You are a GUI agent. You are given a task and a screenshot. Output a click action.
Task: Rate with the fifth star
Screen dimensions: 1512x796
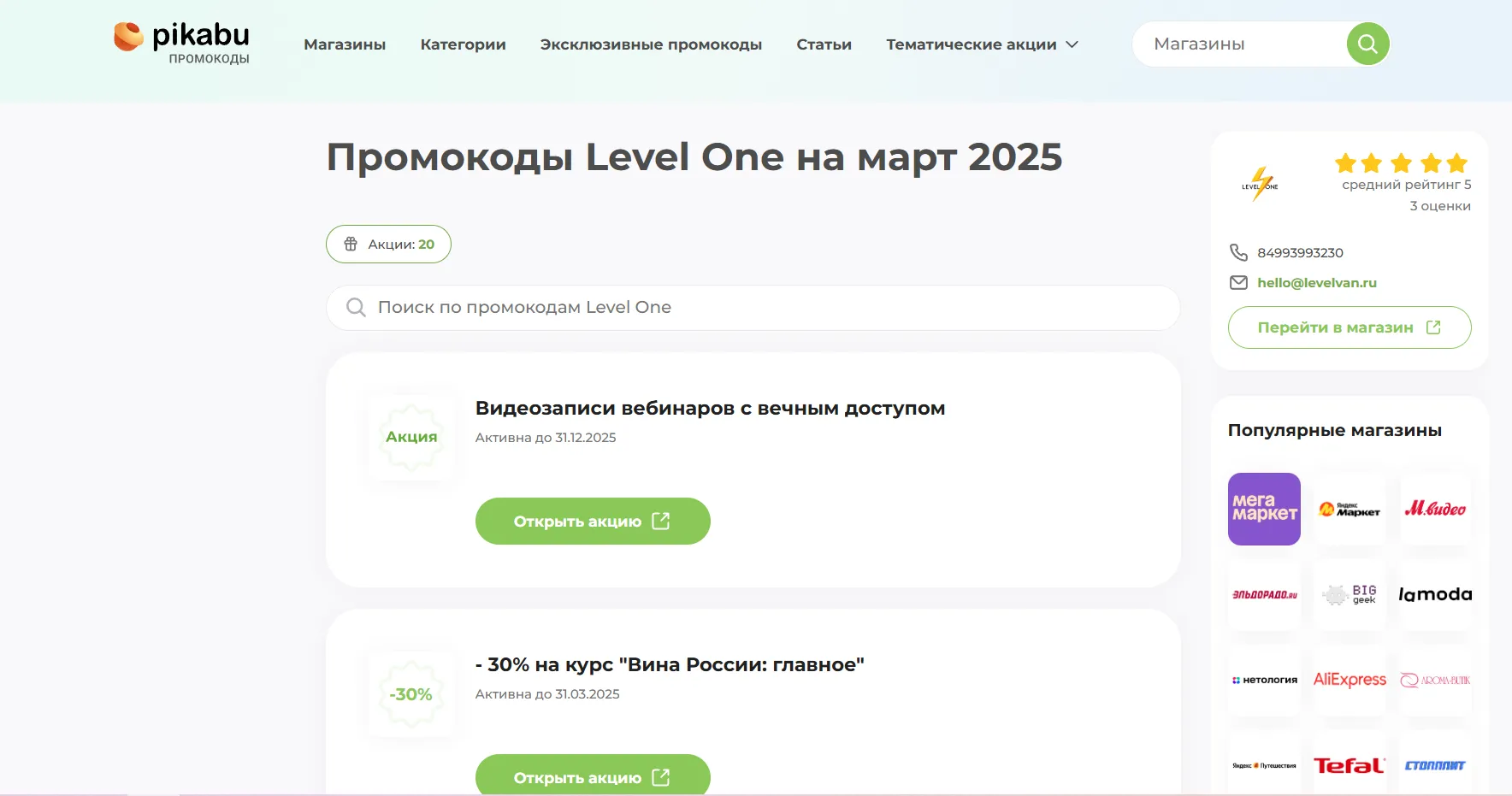pyautogui.click(x=1457, y=162)
